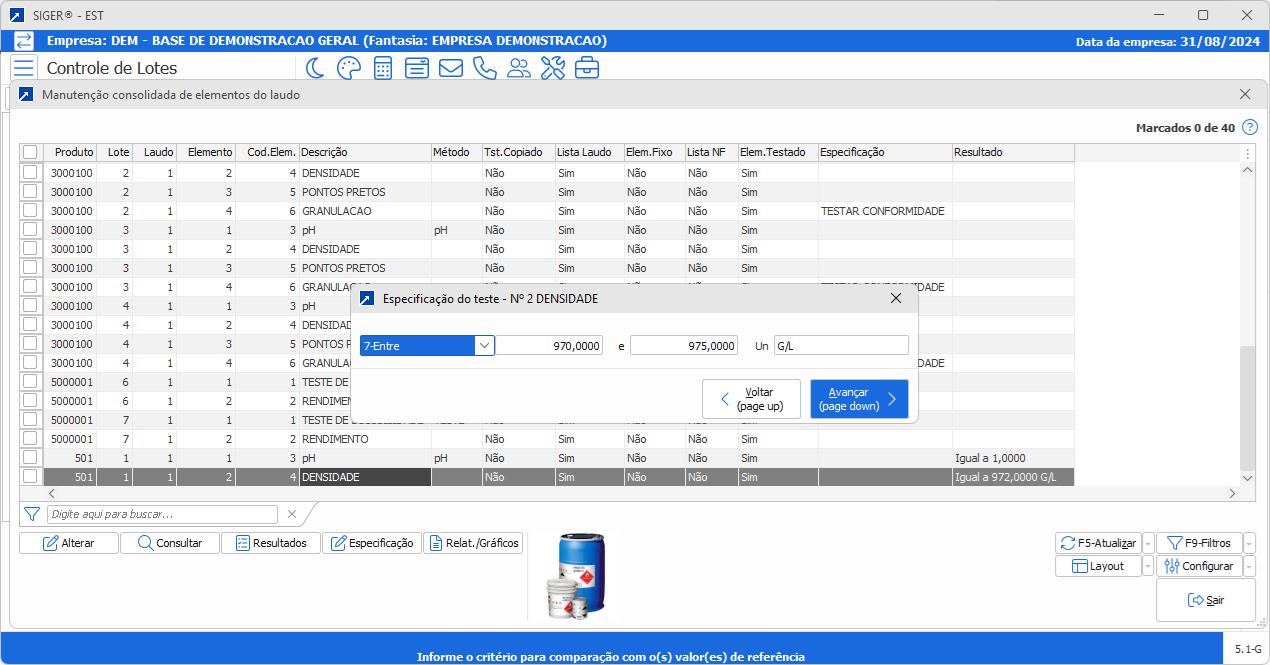Launch the calculator tool
This screenshot has height=665, width=1270.
381,68
